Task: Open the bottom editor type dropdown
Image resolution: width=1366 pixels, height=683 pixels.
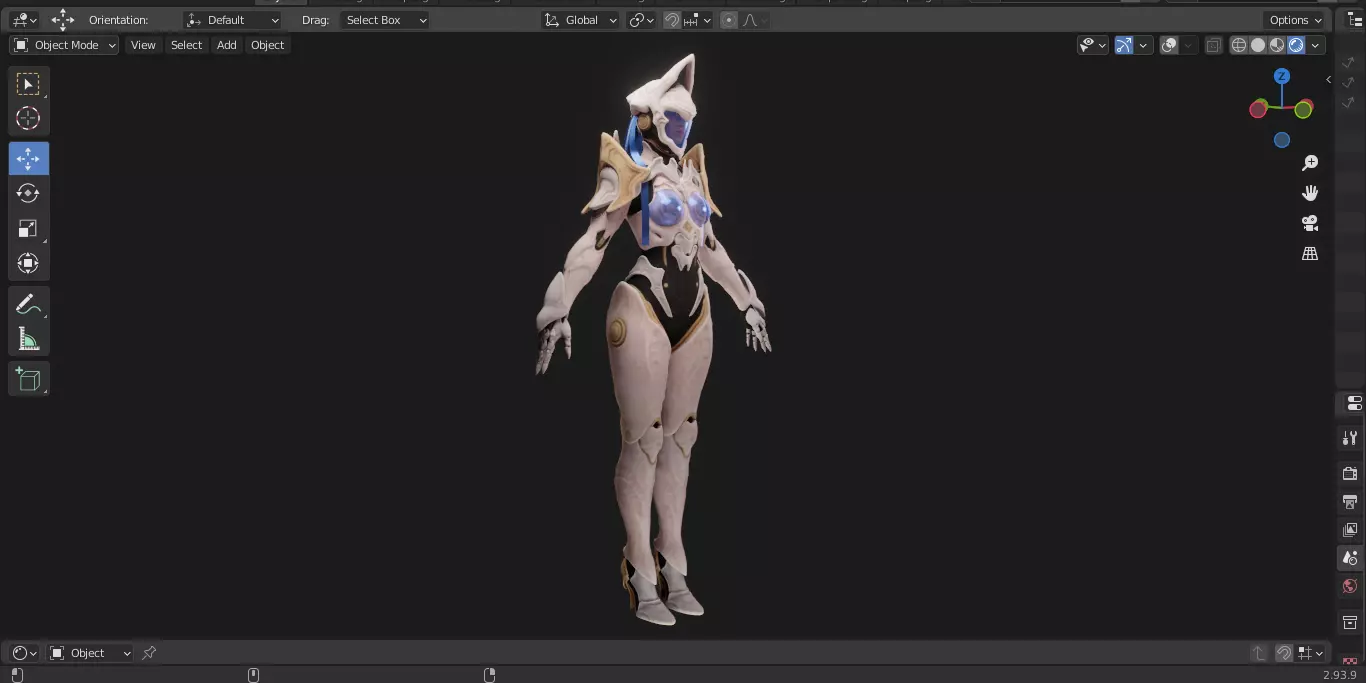Action: (24, 653)
